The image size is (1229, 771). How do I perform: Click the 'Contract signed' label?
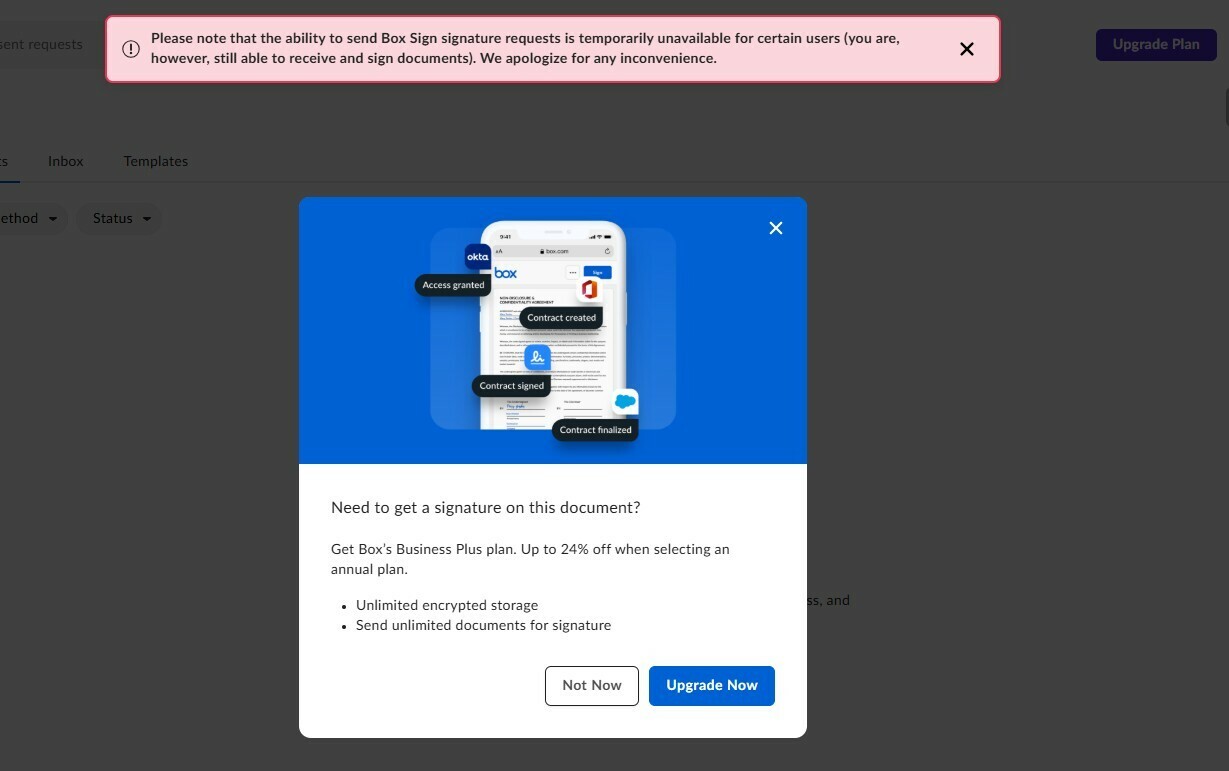[x=511, y=386]
